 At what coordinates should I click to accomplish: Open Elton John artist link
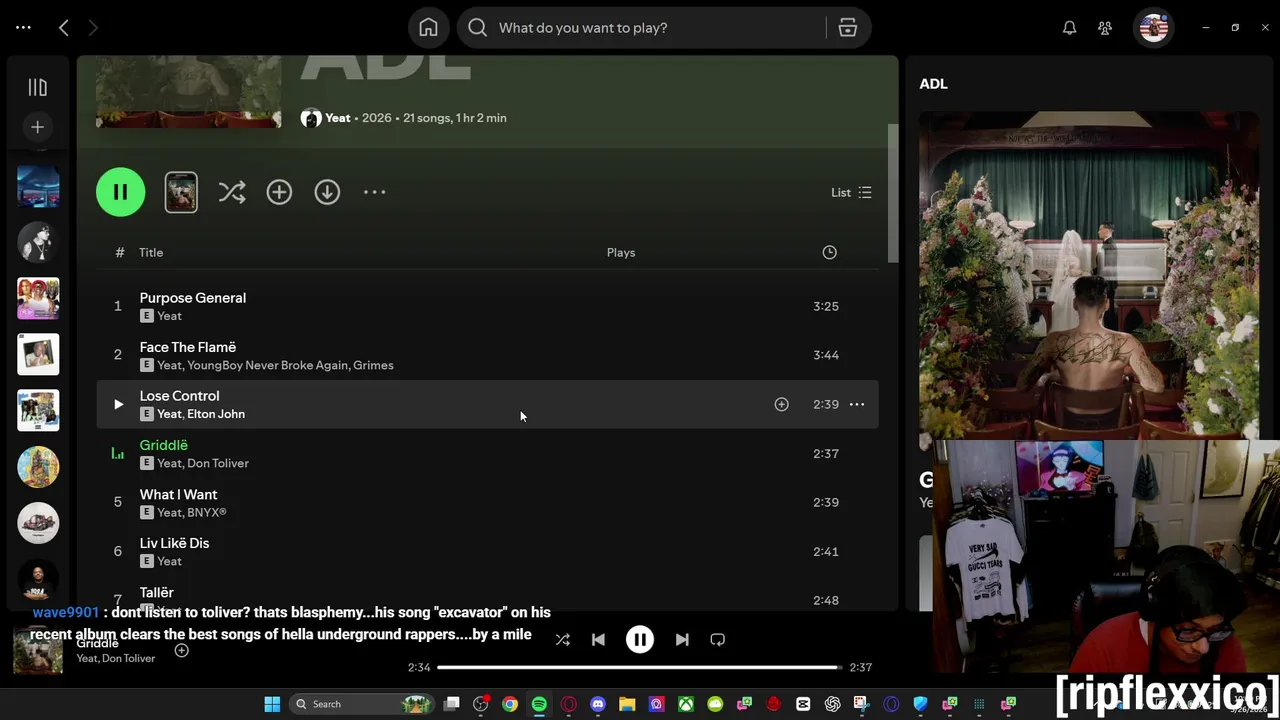pos(216,414)
